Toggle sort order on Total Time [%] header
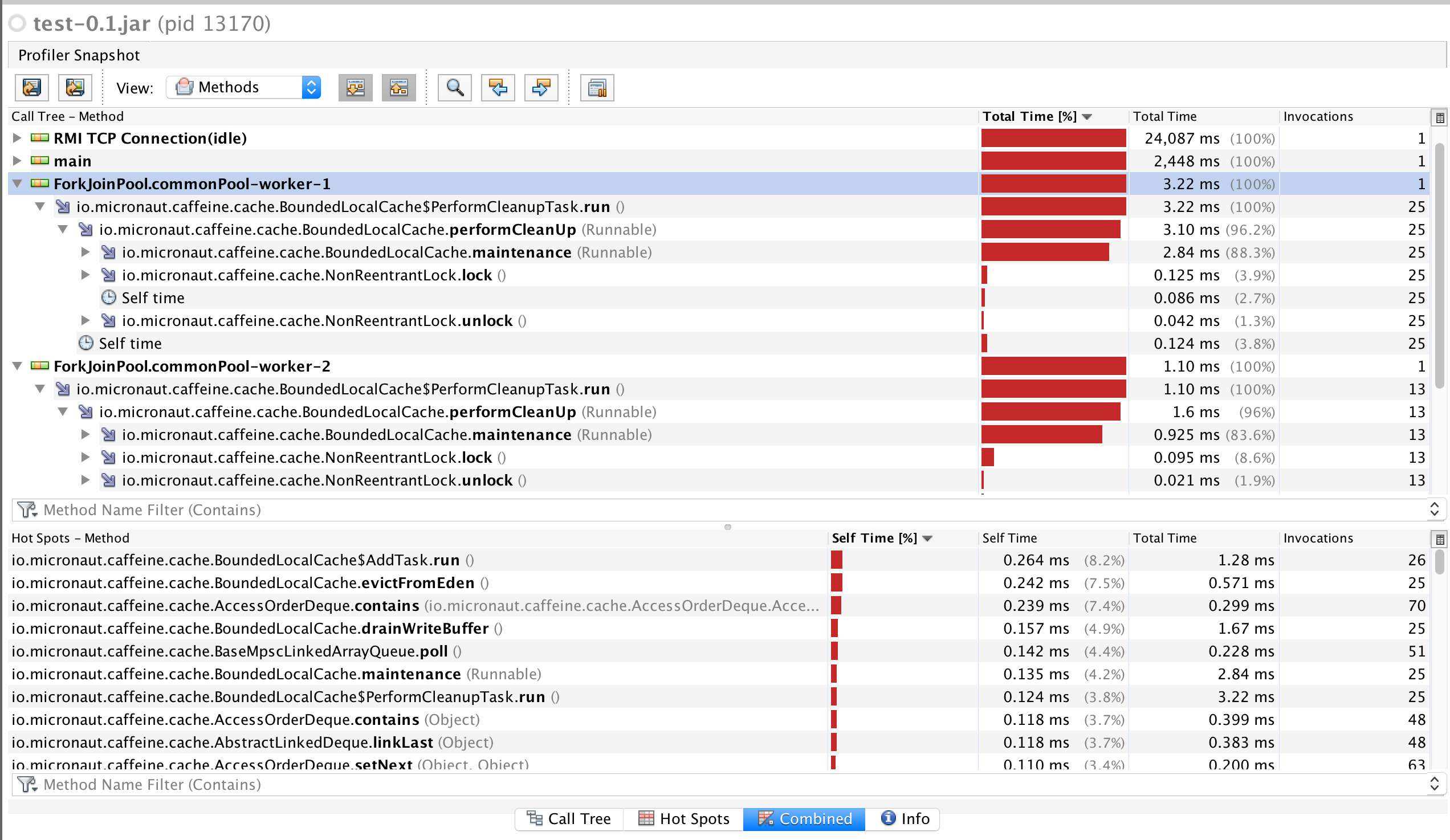 click(x=1029, y=116)
